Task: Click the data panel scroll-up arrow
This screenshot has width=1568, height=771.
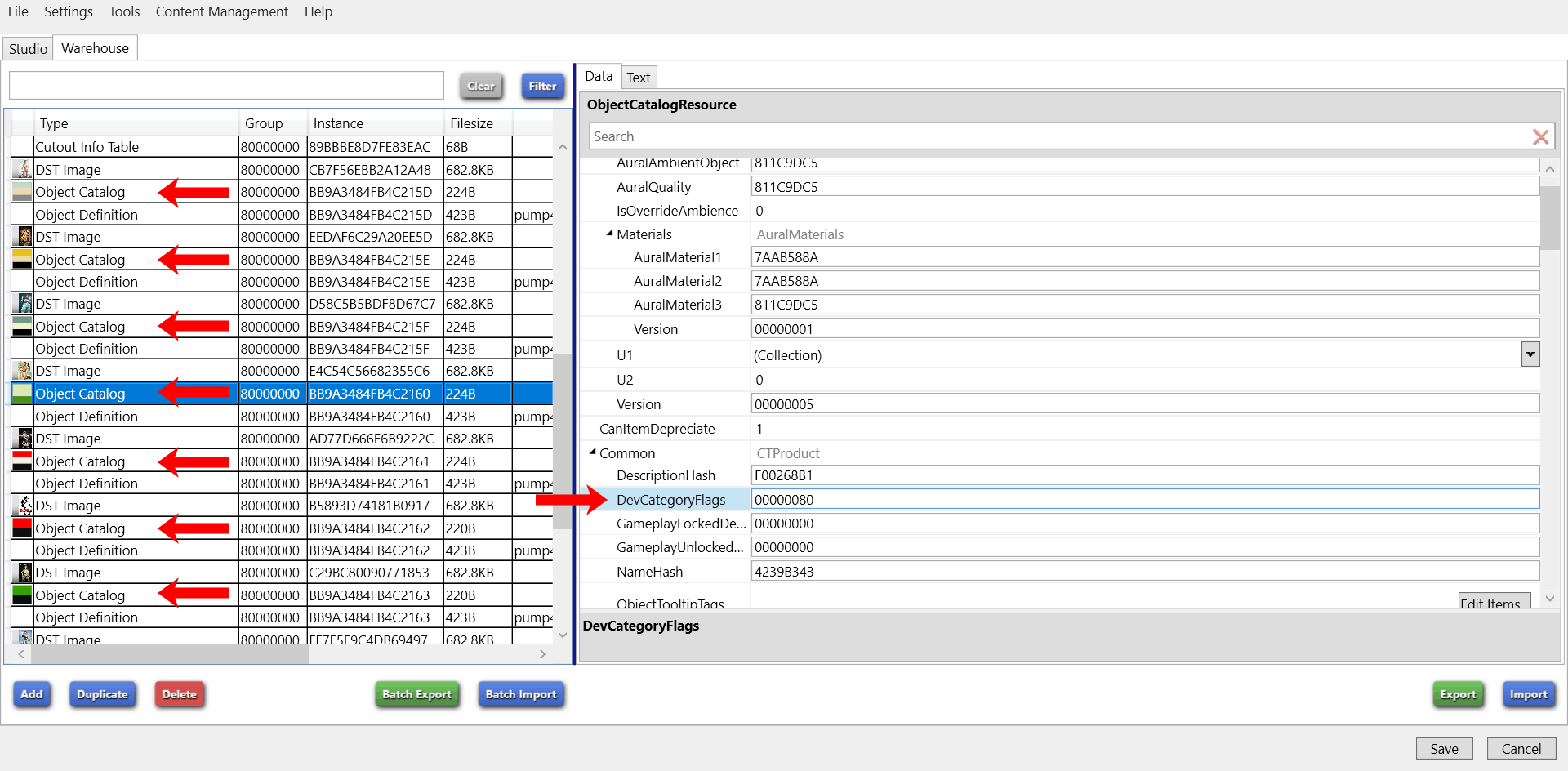Action: [x=1550, y=169]
